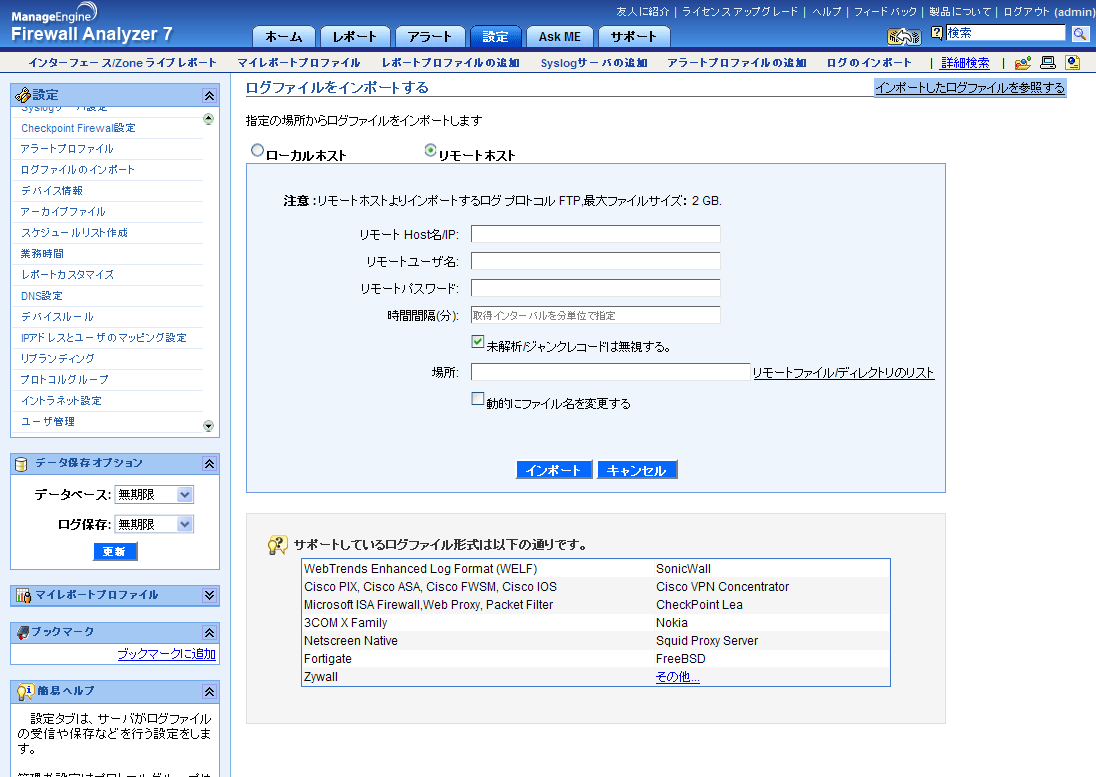Click the 更新 button
Image resolution: width=1096 pixels, height=777 pixels.
coord(115,552)
